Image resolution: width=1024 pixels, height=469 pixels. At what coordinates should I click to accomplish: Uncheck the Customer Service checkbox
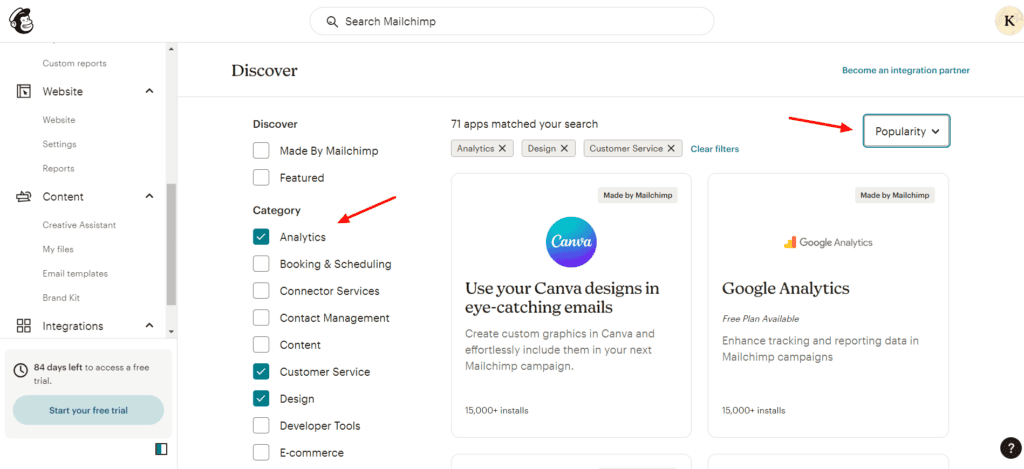click(x=261, y=372)
